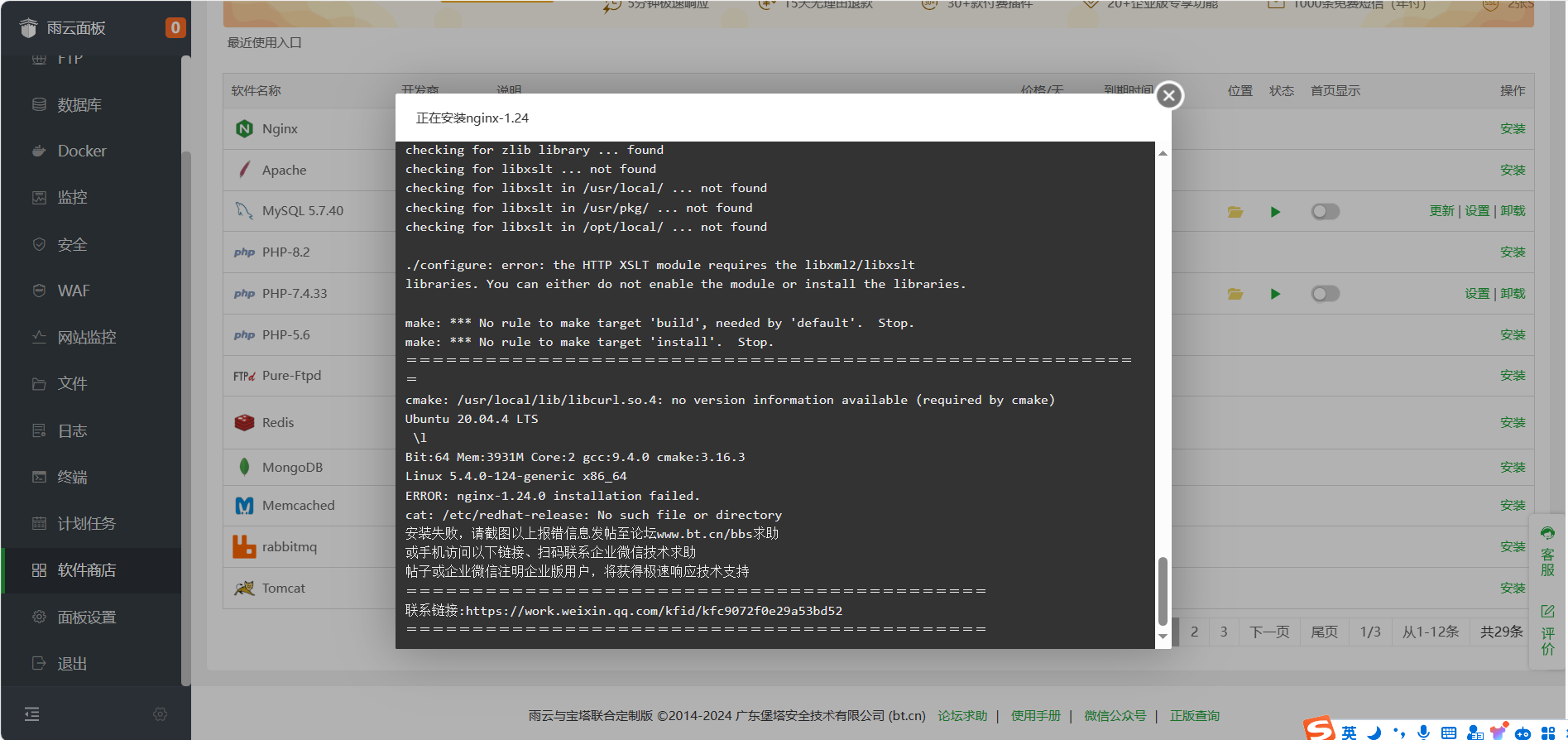Click the Sogou input method S icon
The height and width of the screenshot is (740, 1568).
pyautogui.click(x=1320, y=730)
